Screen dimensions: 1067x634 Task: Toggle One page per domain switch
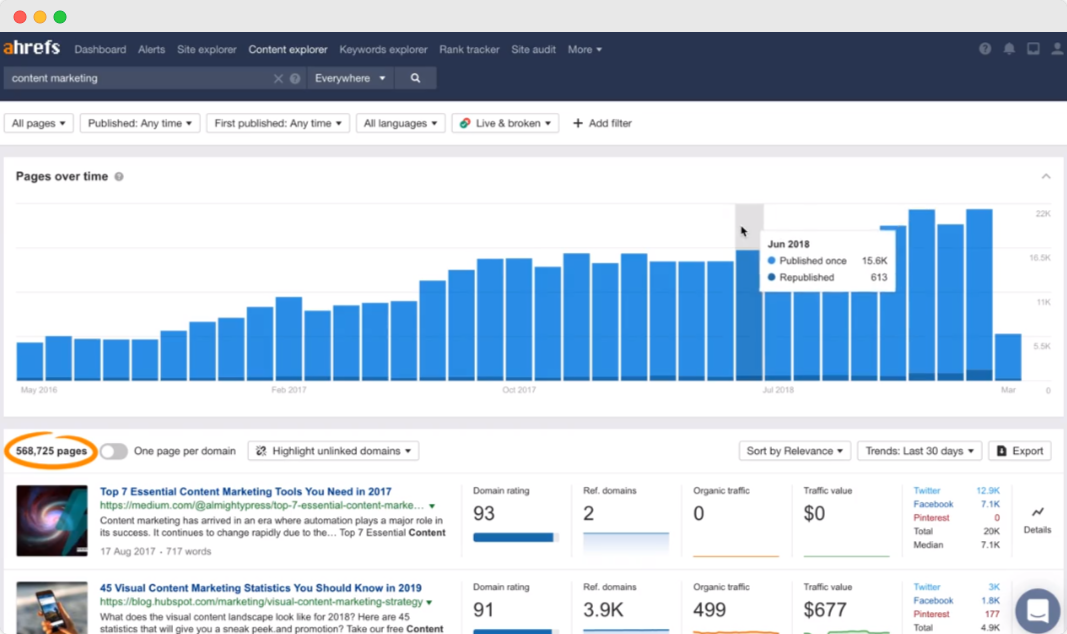point(114,451)
